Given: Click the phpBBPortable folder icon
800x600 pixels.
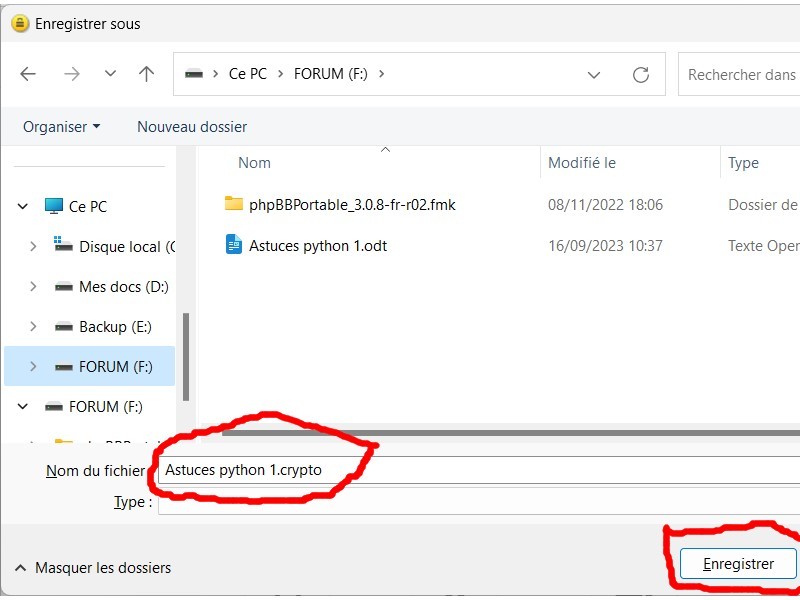Looking at the screenshot, I should pyautogui.click(x=234, y=204).
